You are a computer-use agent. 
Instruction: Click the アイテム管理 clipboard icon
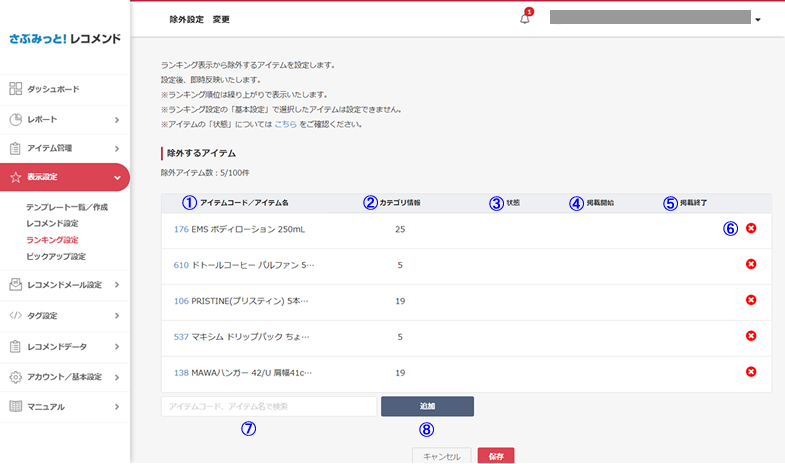coord(16,148)
